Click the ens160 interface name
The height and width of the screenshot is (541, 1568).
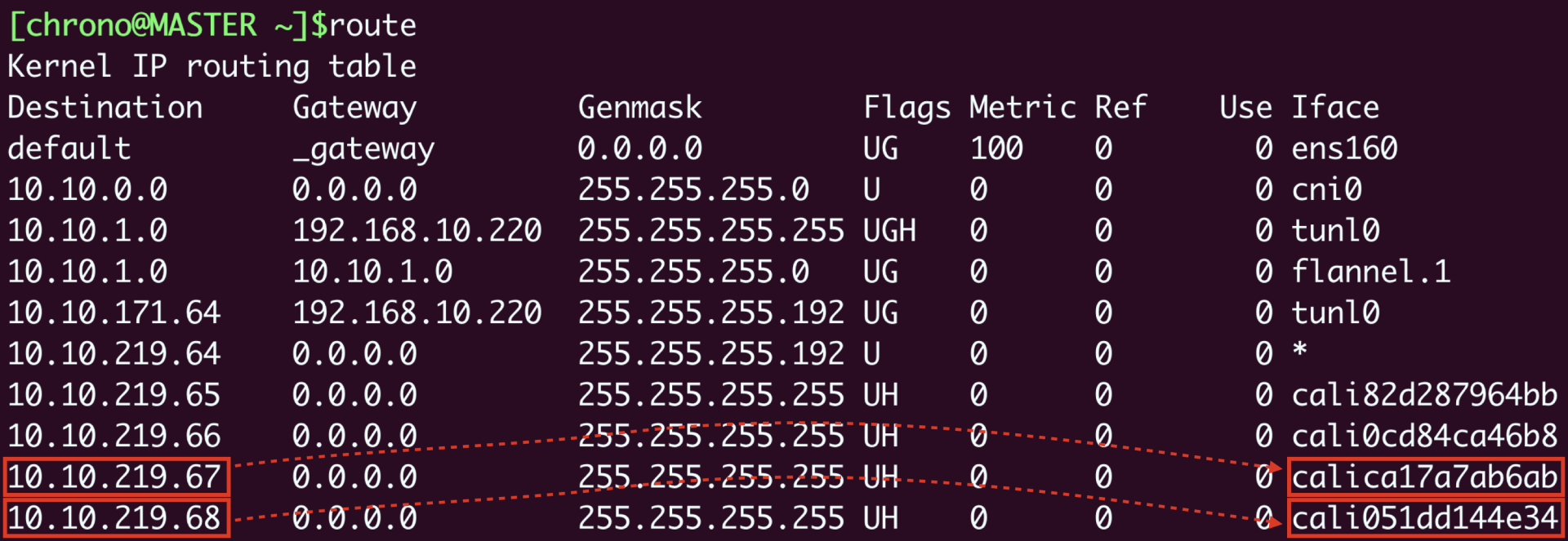coord(1344,149)
